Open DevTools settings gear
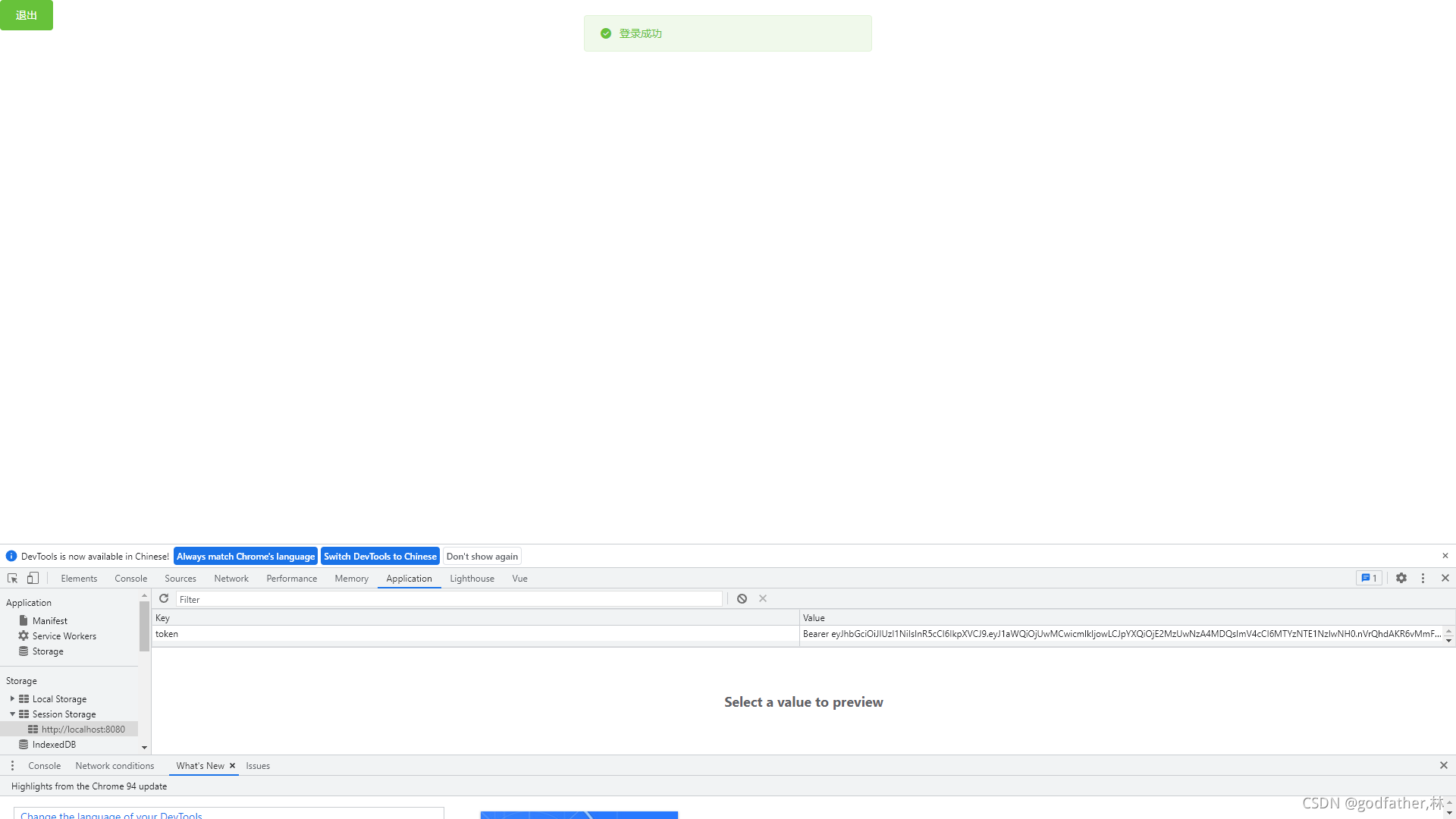The height and width of the screenshot is (819, 1456). tap(1401, 578)
